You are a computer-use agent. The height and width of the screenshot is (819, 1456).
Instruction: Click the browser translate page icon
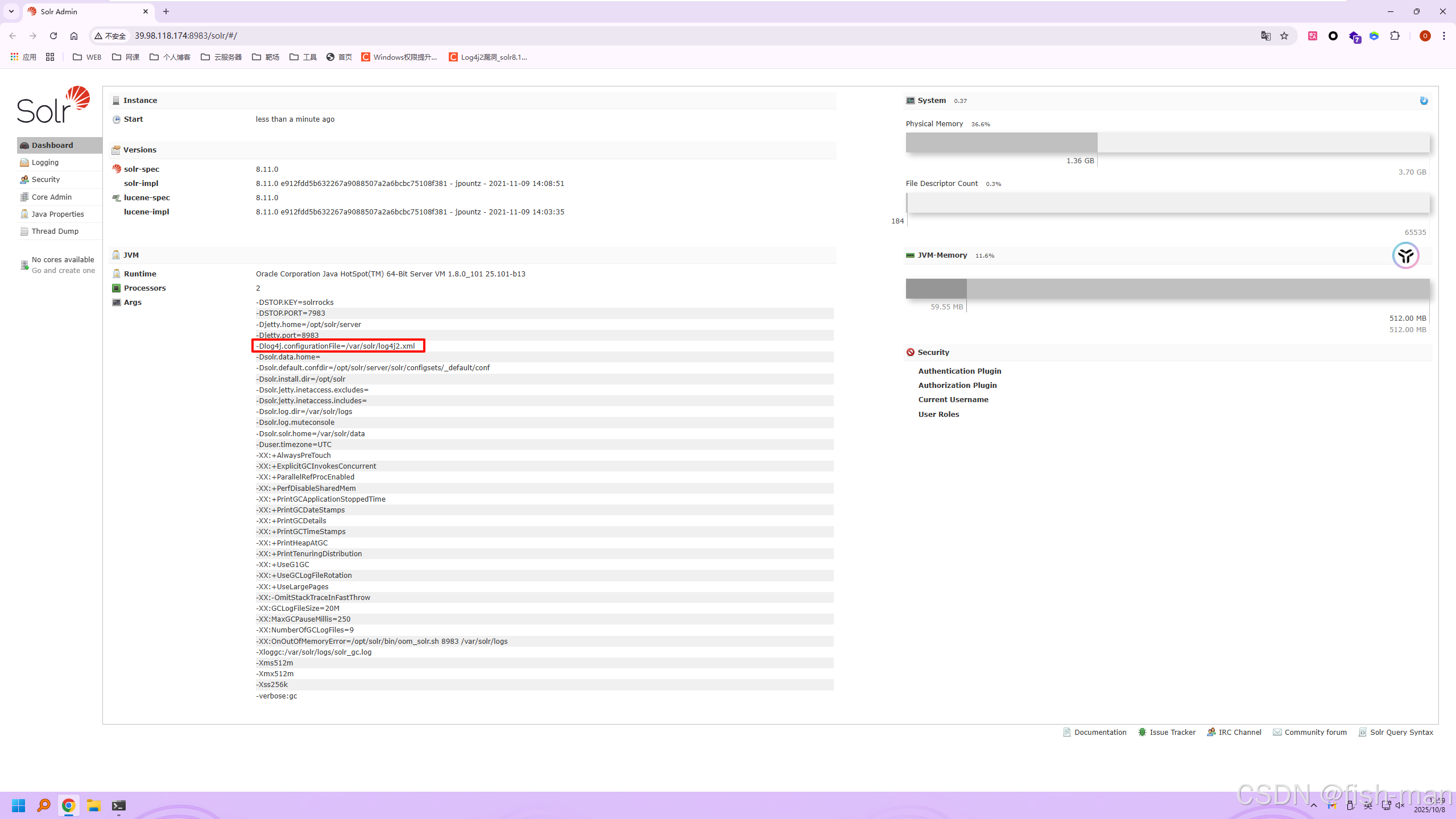pos(1265,36)
